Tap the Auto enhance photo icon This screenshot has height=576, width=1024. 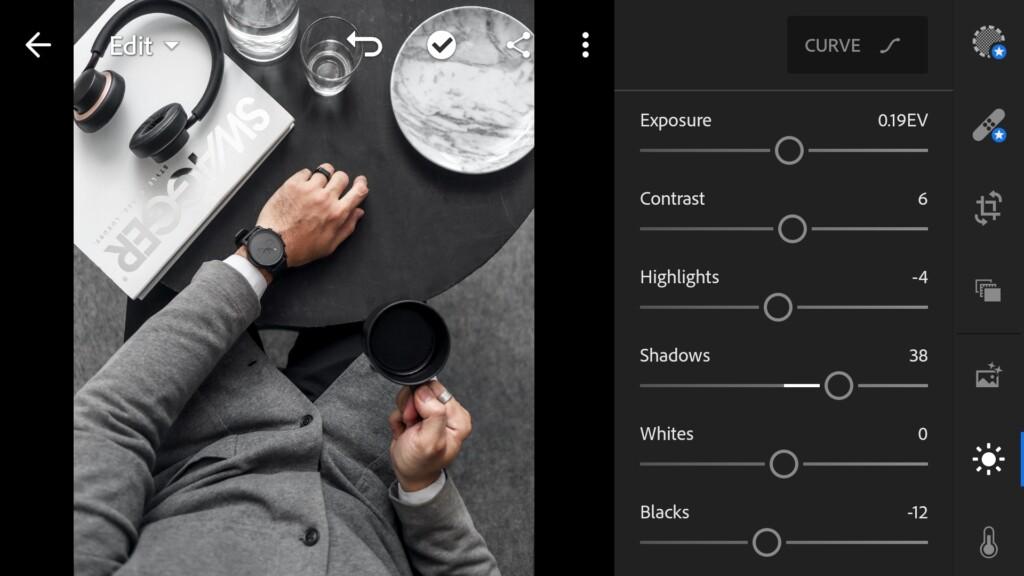pyautogui.click(x=988, y=376)
